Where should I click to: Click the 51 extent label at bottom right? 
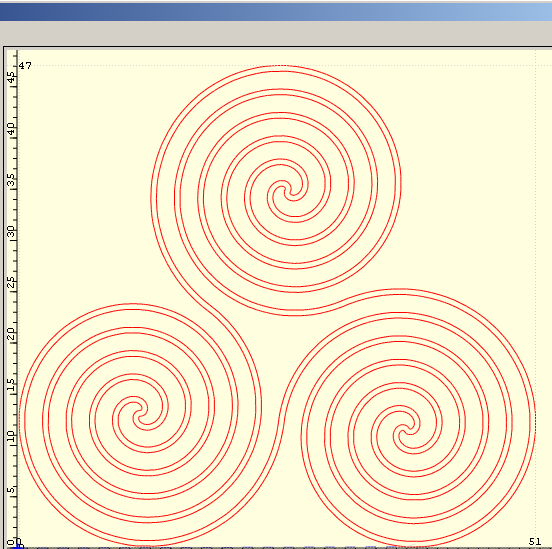tap(534, 541)
